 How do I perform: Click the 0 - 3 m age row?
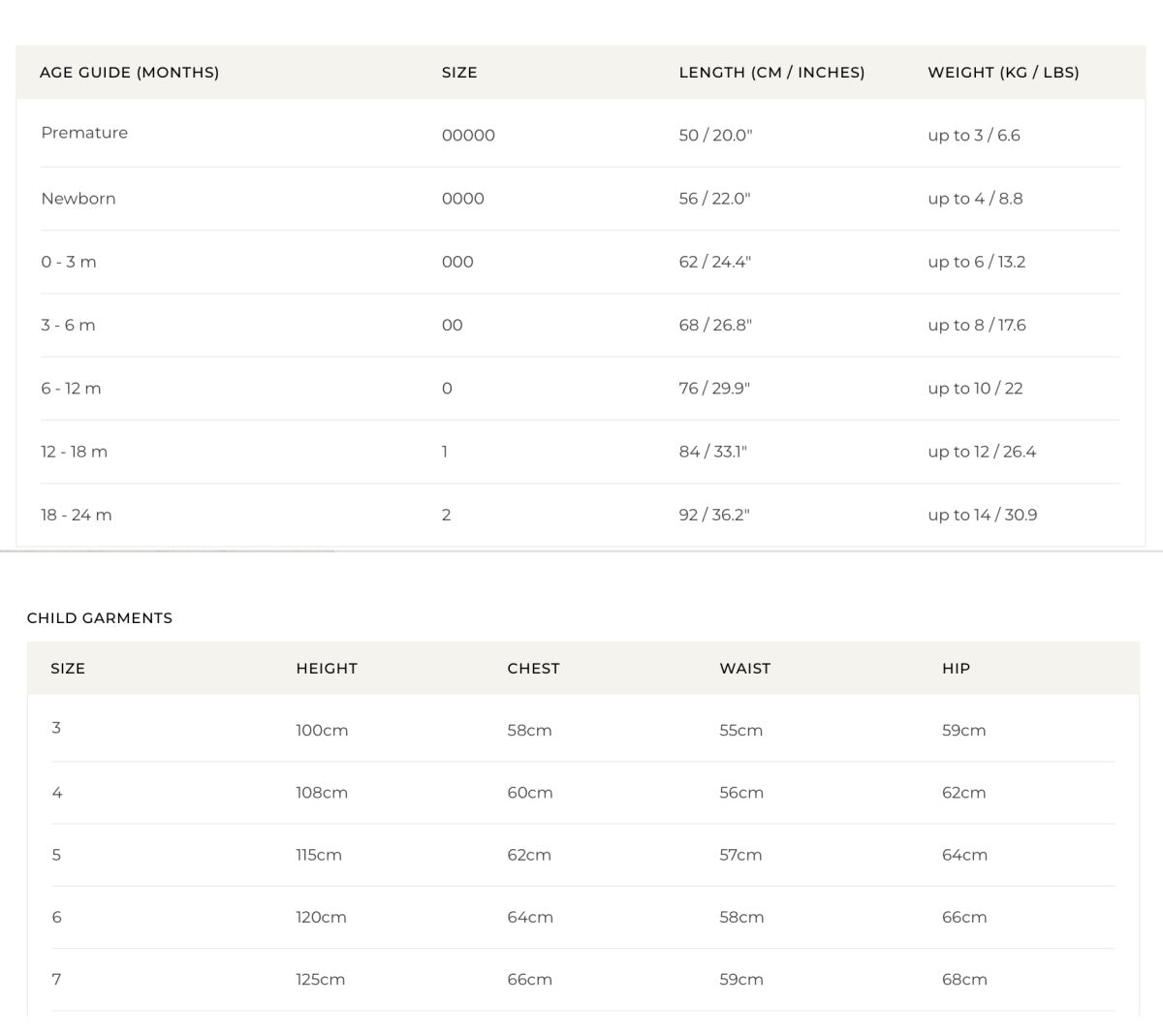click(x=69, y=262)
